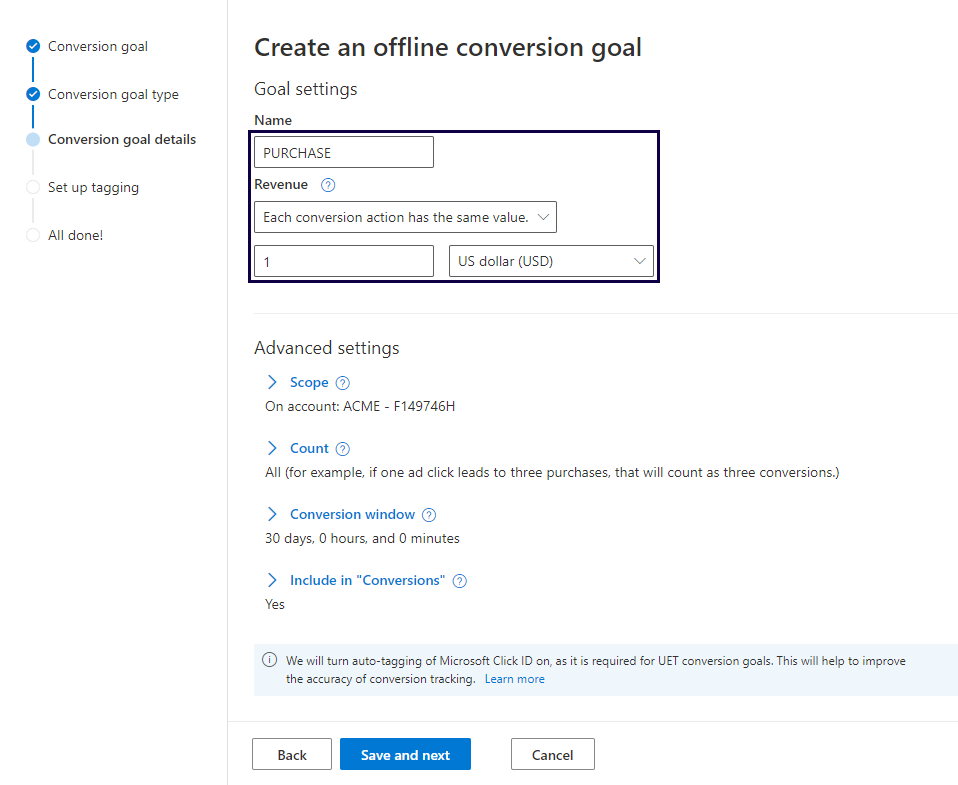
Task: Click the PURCHASE name input field
Action: [x=343, y=151]
